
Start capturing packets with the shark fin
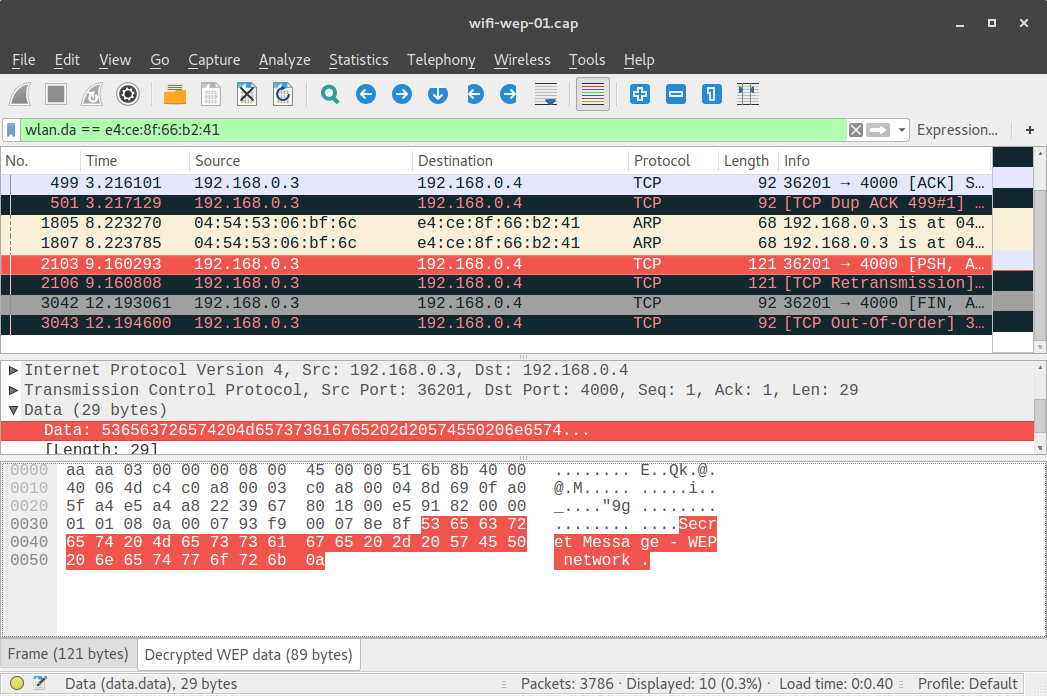pos(22,94)
